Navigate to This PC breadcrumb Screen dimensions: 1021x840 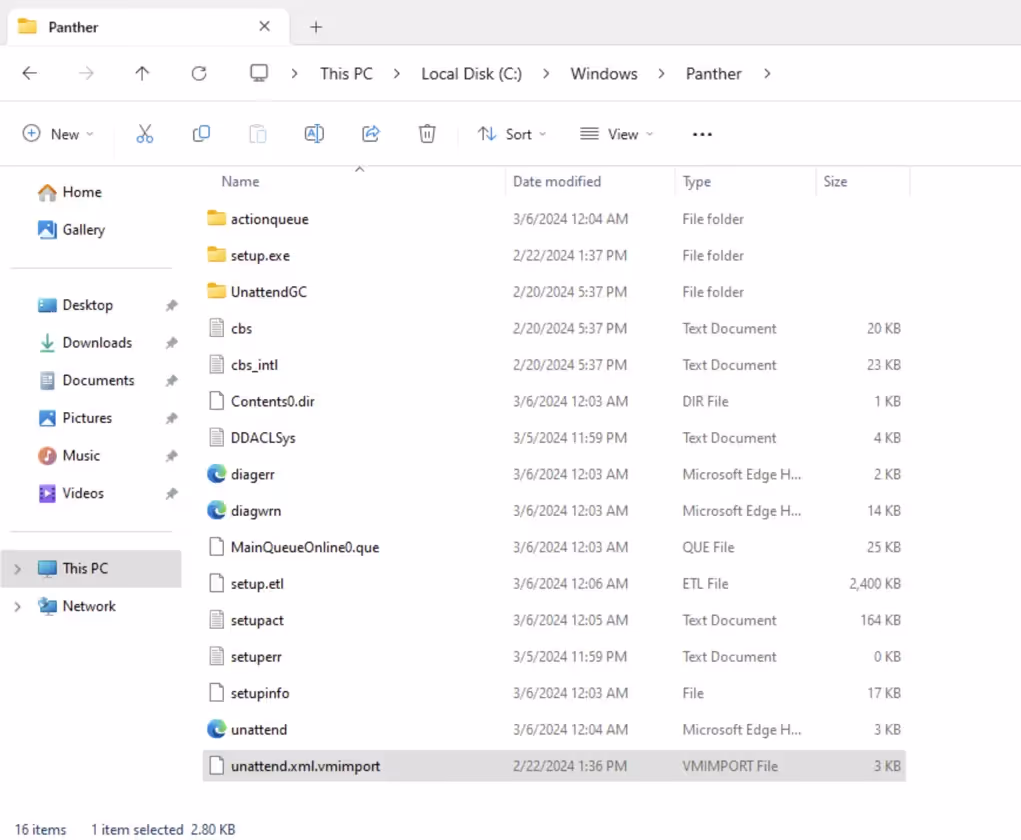[x=346, y=74]
